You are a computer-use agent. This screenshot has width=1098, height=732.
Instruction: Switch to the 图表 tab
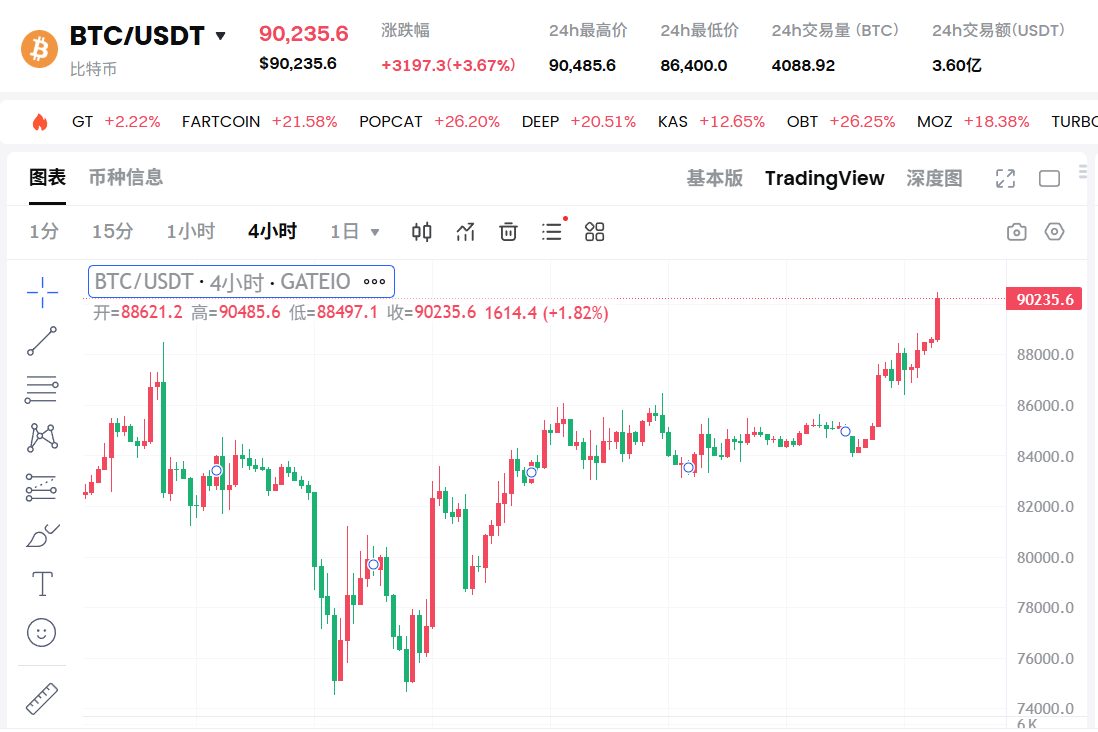(47, 177)
